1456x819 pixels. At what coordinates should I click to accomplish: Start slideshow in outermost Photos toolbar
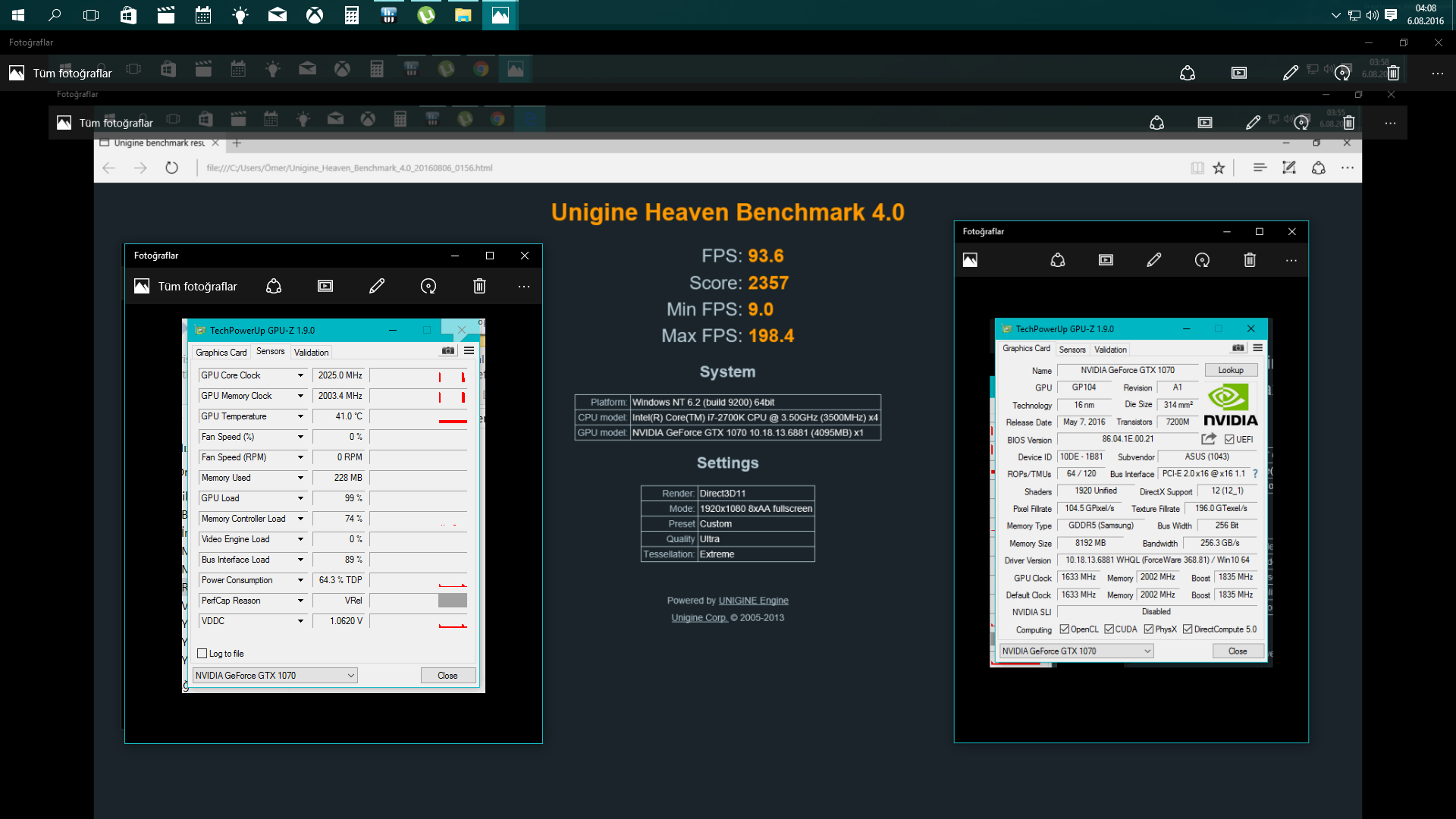pyautogui.click(x=1239, y=73)
